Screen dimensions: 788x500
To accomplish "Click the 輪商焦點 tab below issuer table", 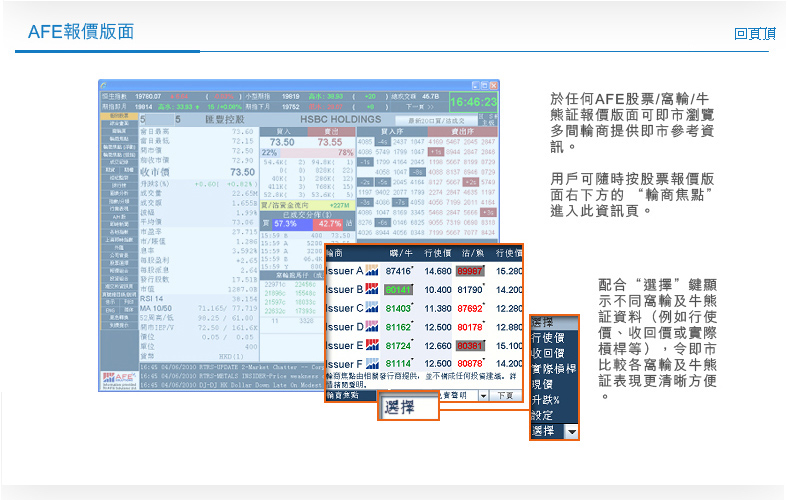I will click(x=350, y=395).
